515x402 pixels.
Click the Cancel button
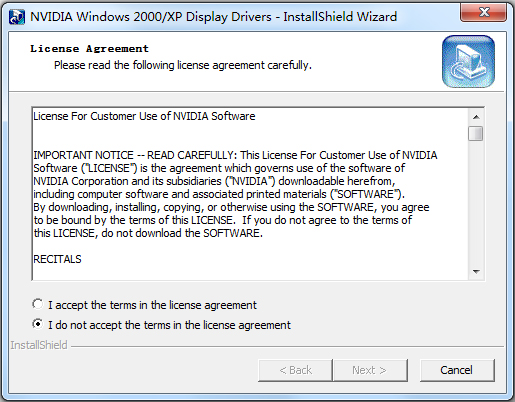pos(457,370)
